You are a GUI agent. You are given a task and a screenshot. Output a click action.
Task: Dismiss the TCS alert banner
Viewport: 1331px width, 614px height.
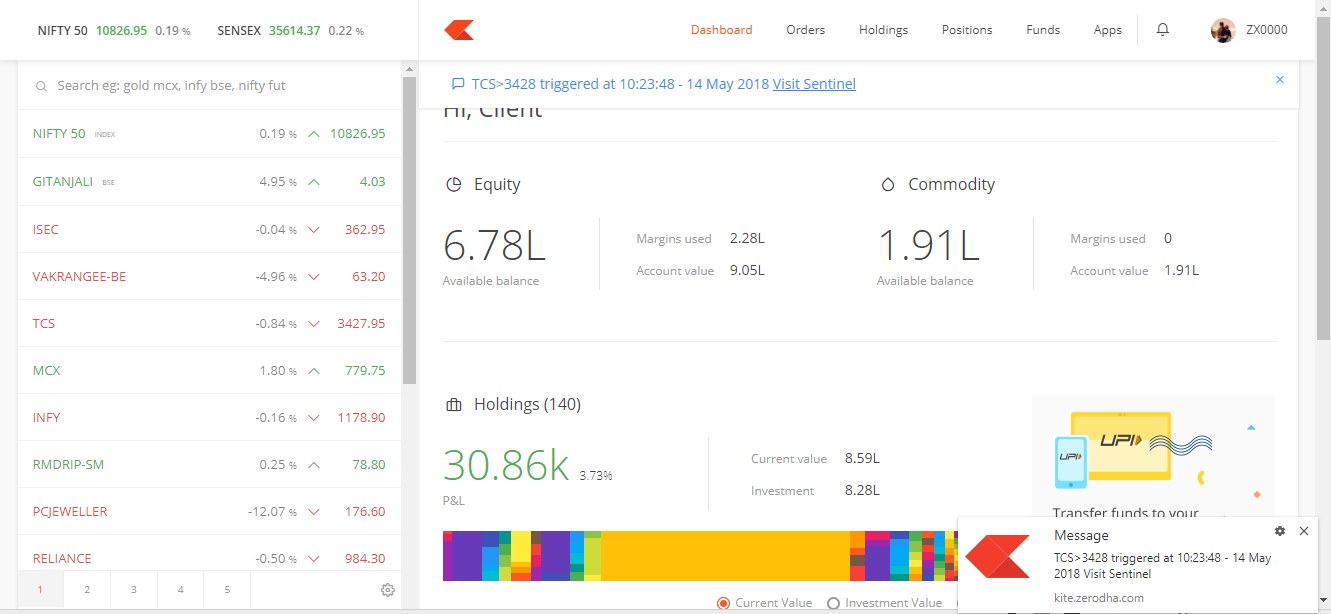pyautogui.click(x=1280, y=80)
